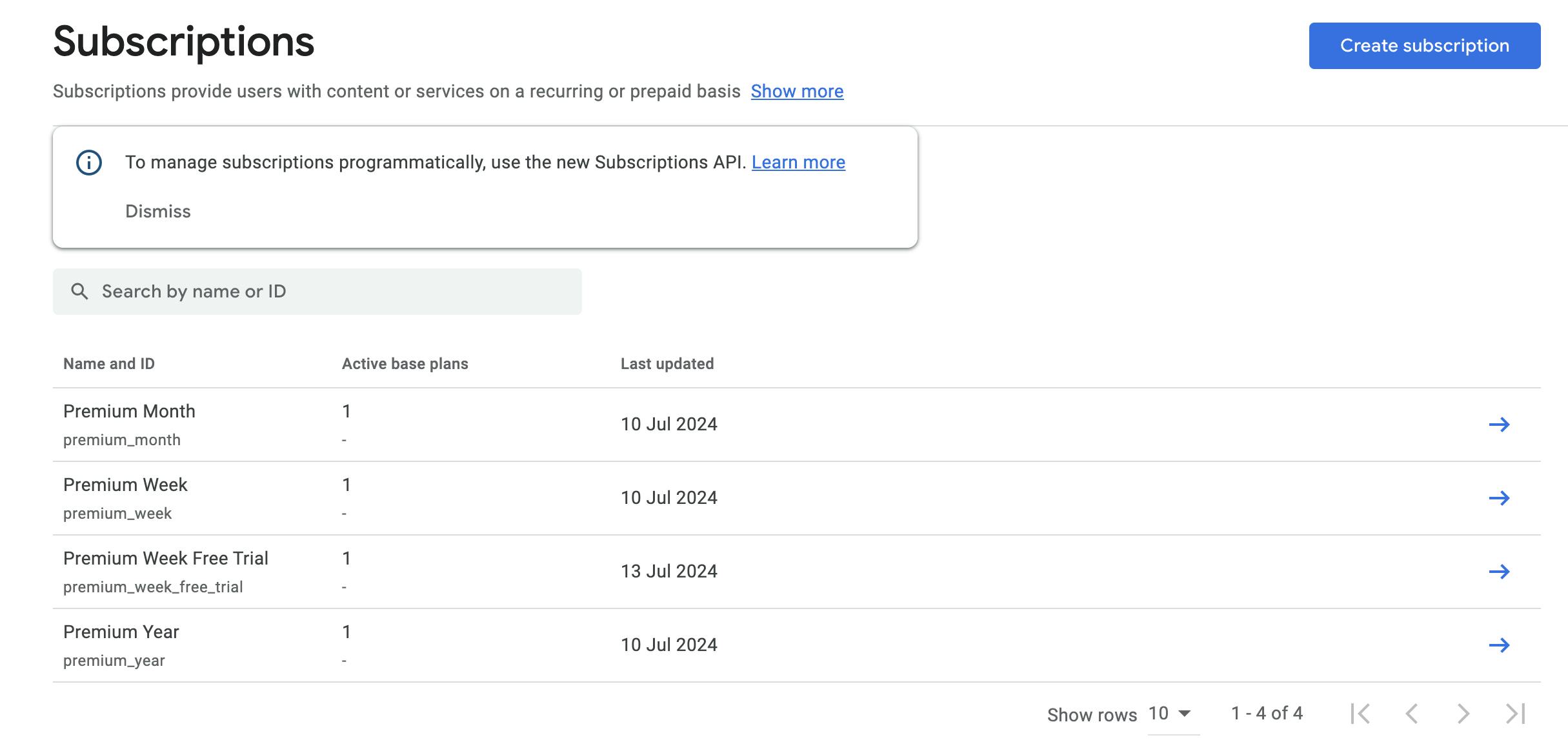Jump to the last page

pos(1515,714)
